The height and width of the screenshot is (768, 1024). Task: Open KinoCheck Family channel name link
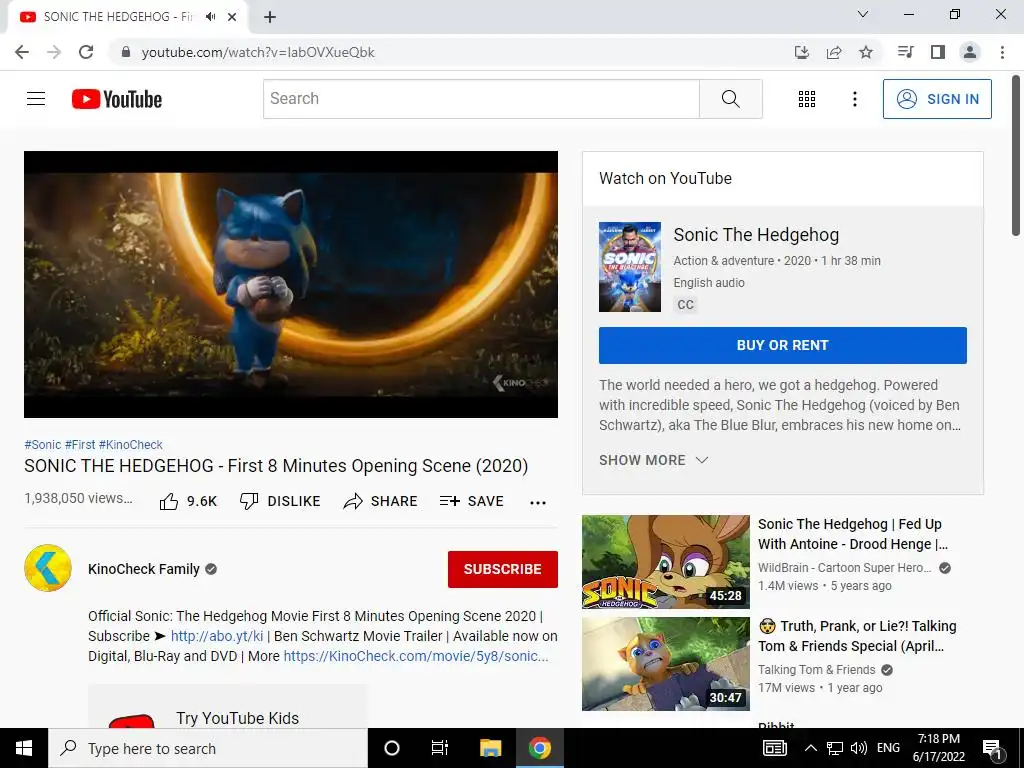[144, 569]
